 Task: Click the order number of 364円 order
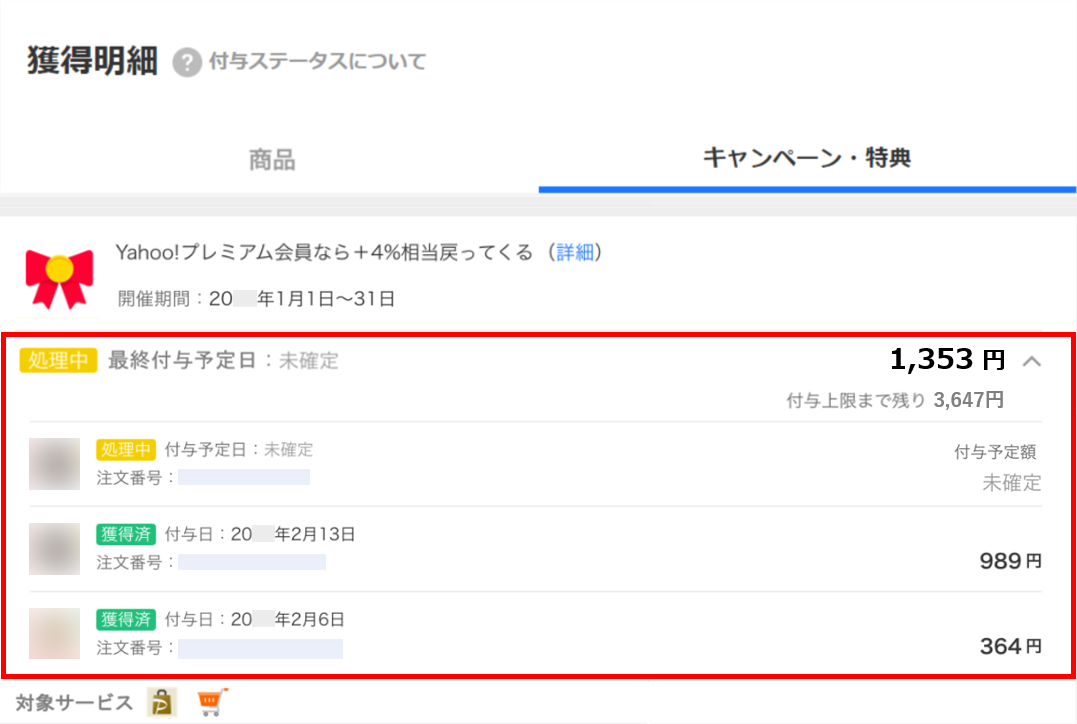[x=260, y=648]
